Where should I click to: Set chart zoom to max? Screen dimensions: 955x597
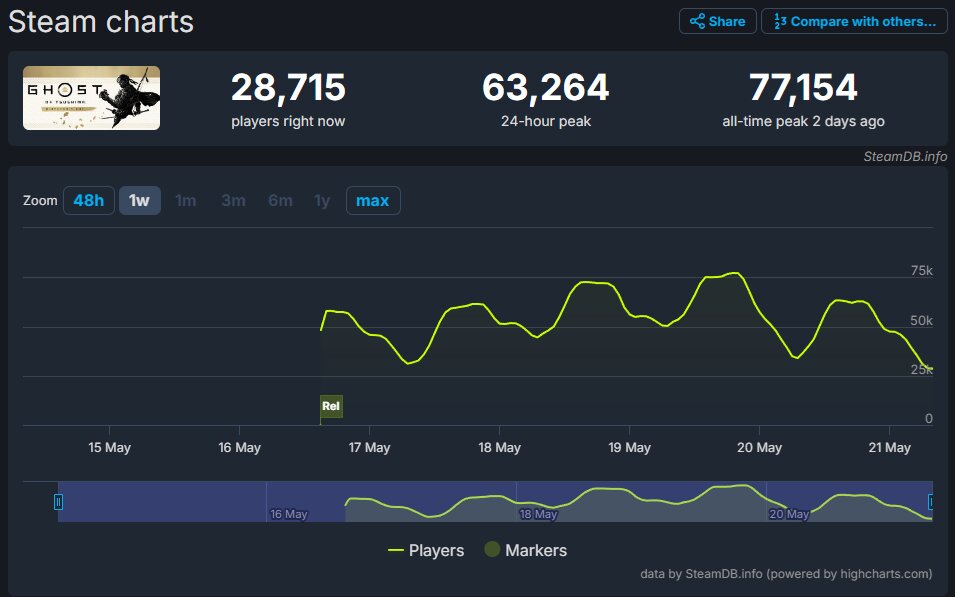(373, 200)
